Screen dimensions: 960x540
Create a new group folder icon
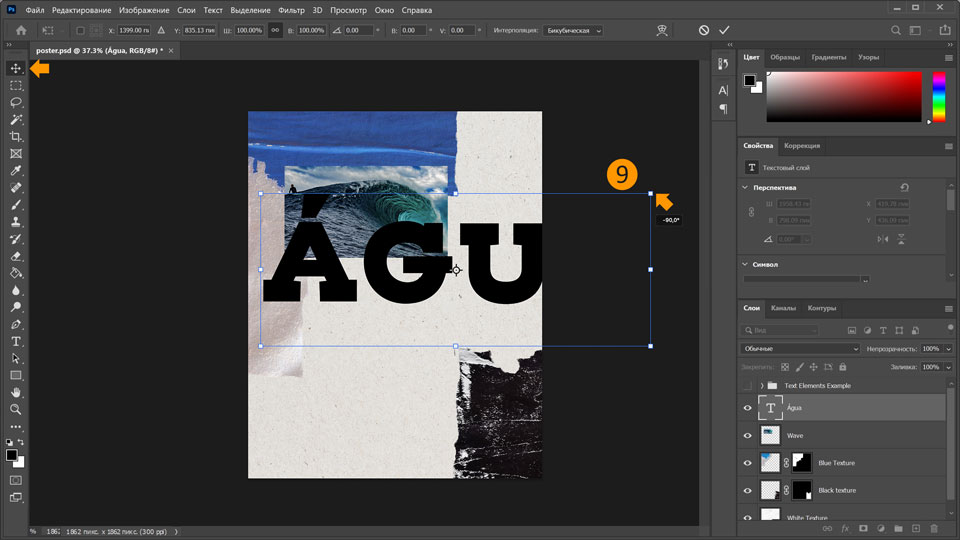click(x=898, y=528)
